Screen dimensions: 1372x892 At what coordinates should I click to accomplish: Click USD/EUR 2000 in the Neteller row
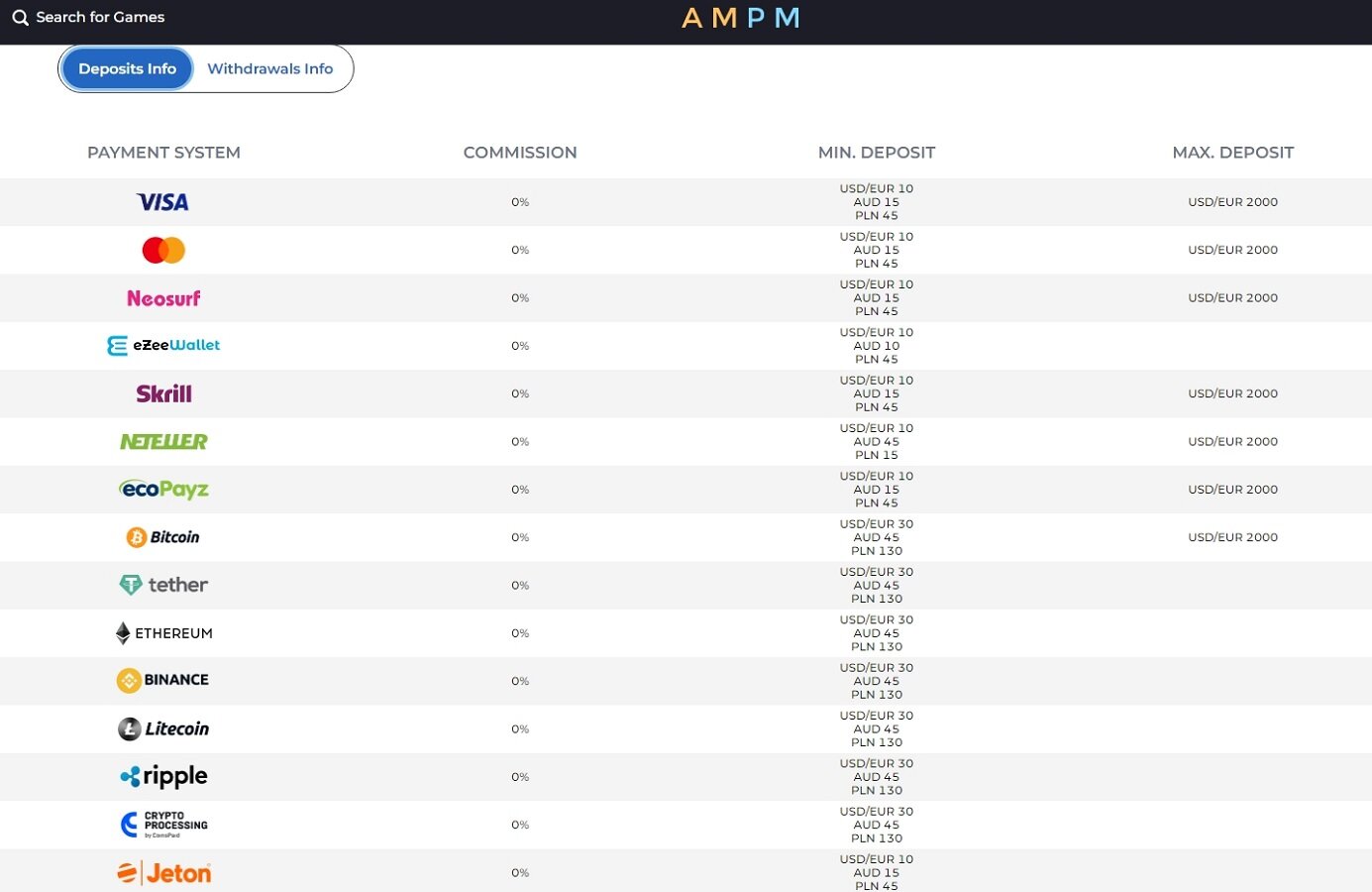pyautogui.click(x=1233, y=441)
